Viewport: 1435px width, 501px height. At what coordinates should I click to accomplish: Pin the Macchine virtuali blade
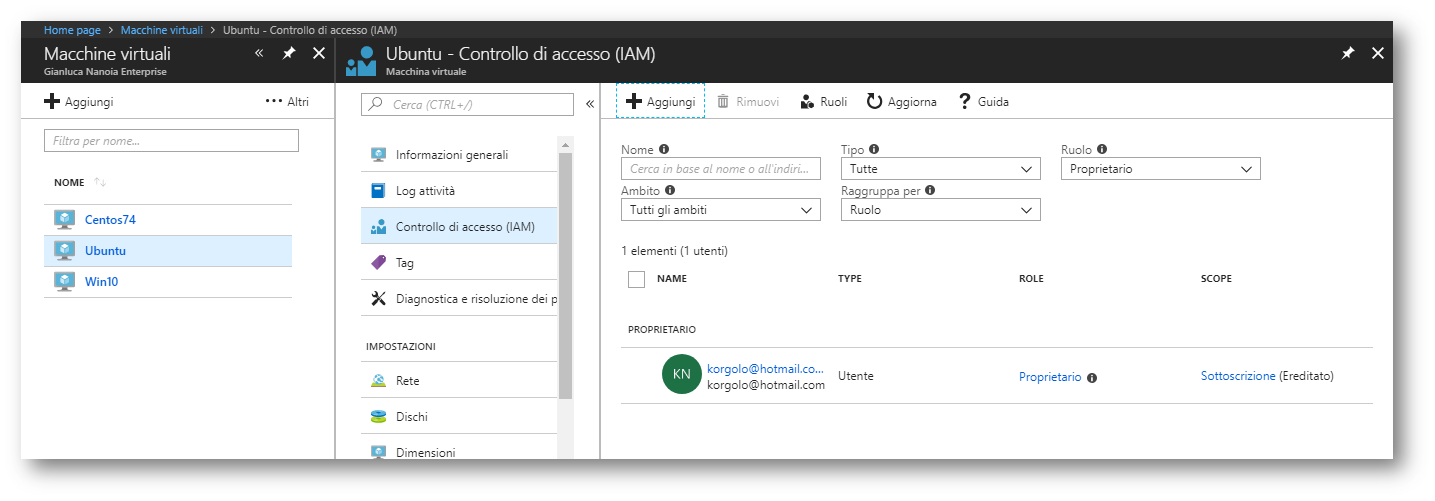point(289,53)
